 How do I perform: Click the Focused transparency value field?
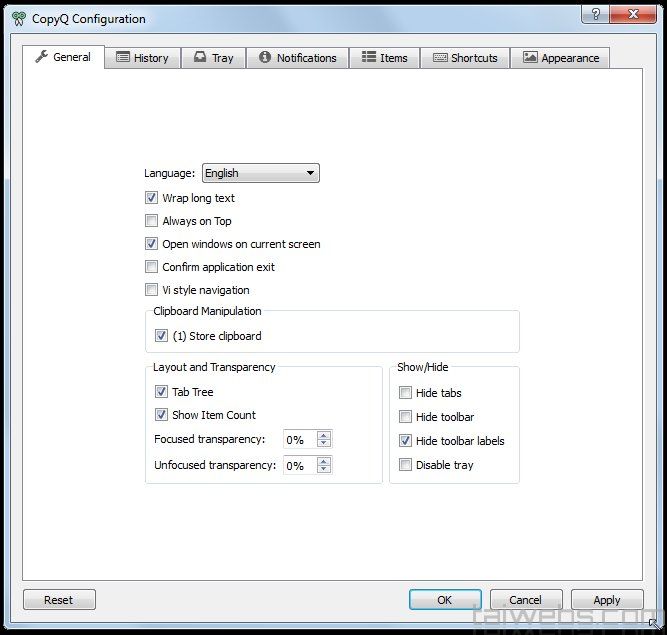coord(298,440)
